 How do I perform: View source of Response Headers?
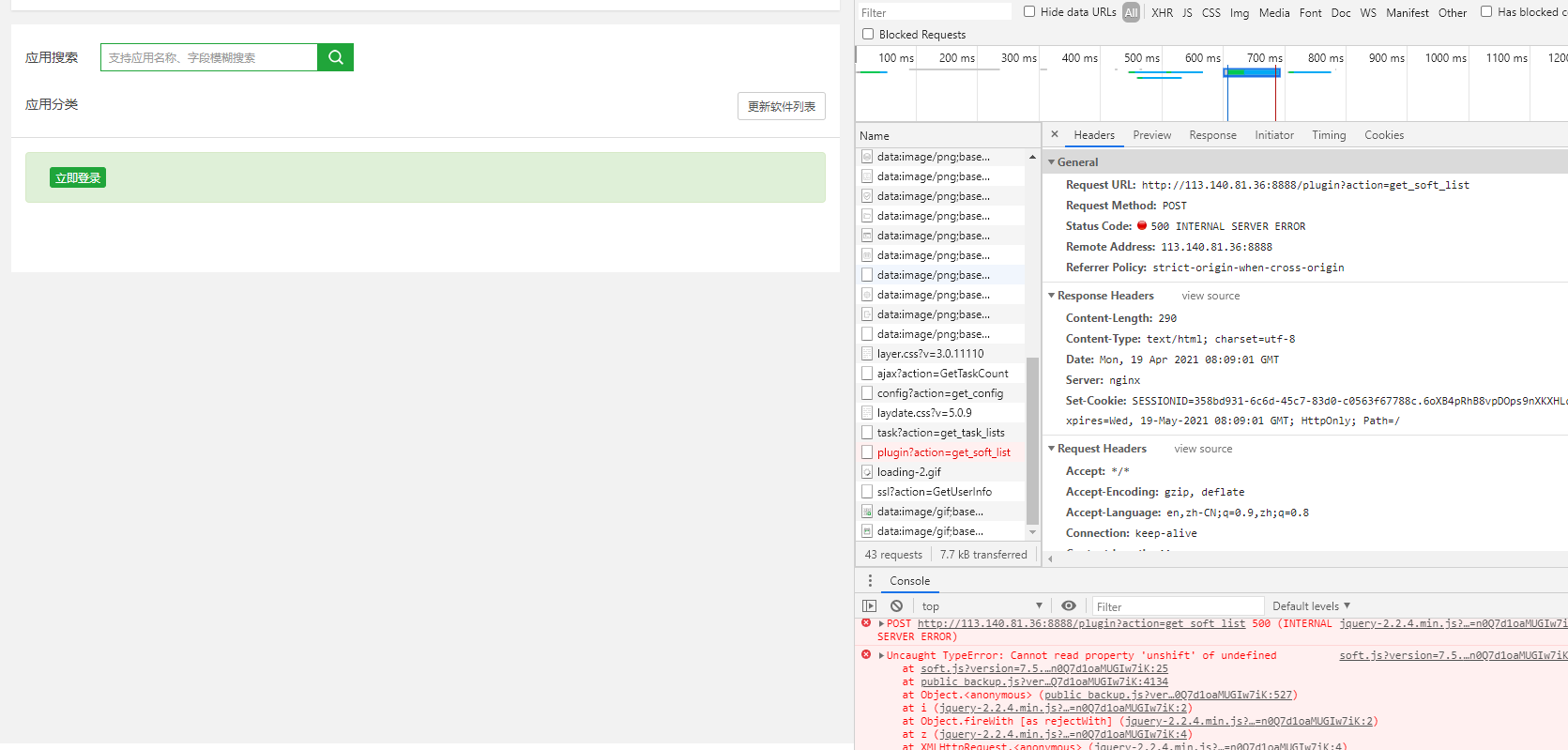tap(1210, 296)
